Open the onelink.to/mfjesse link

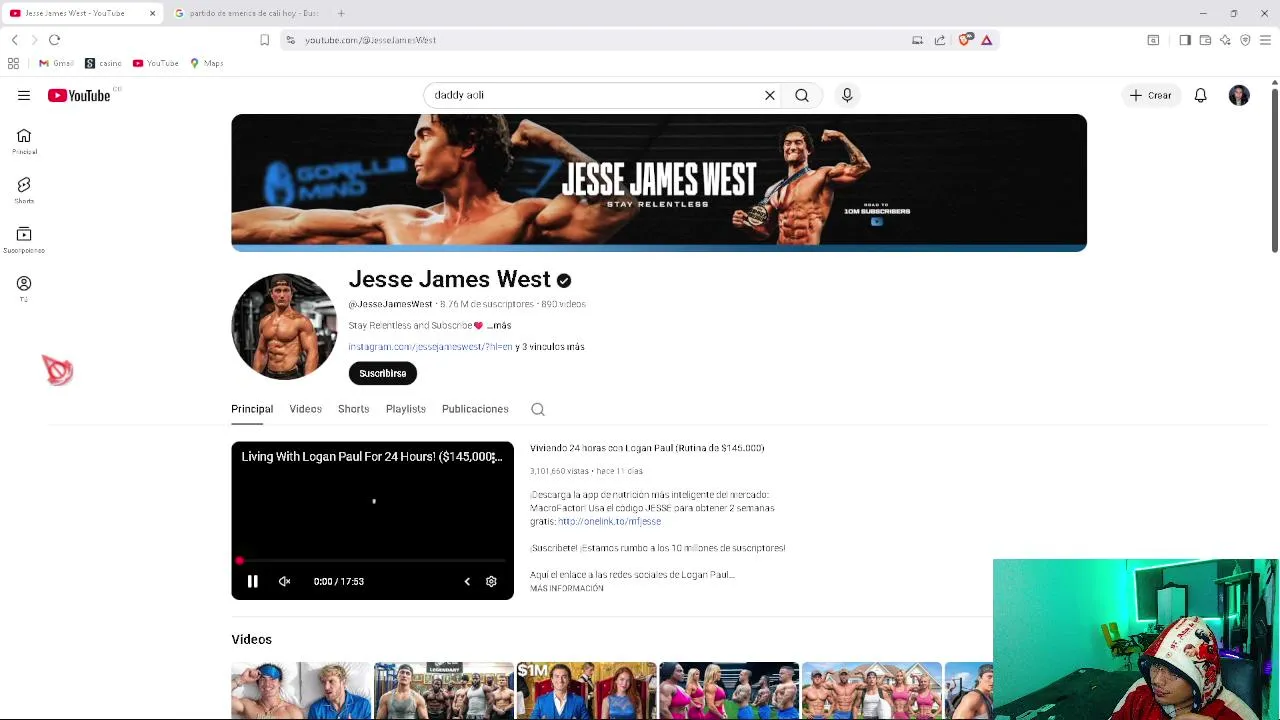(x=609, y=521)
